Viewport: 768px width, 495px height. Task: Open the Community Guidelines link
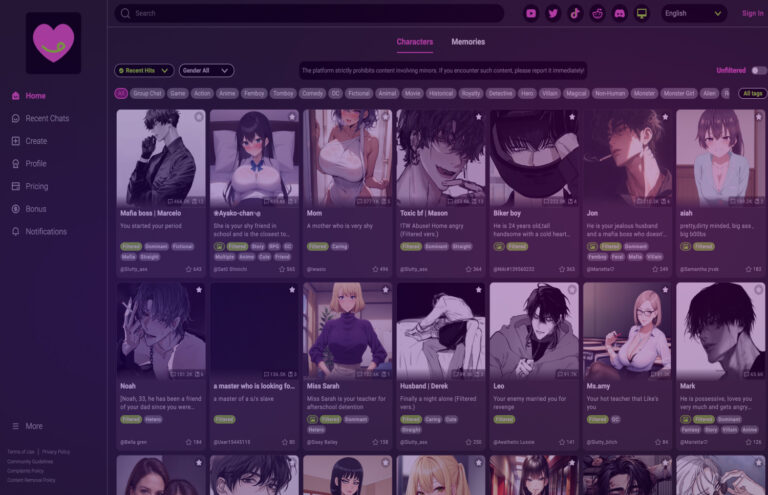click(30, 461)
